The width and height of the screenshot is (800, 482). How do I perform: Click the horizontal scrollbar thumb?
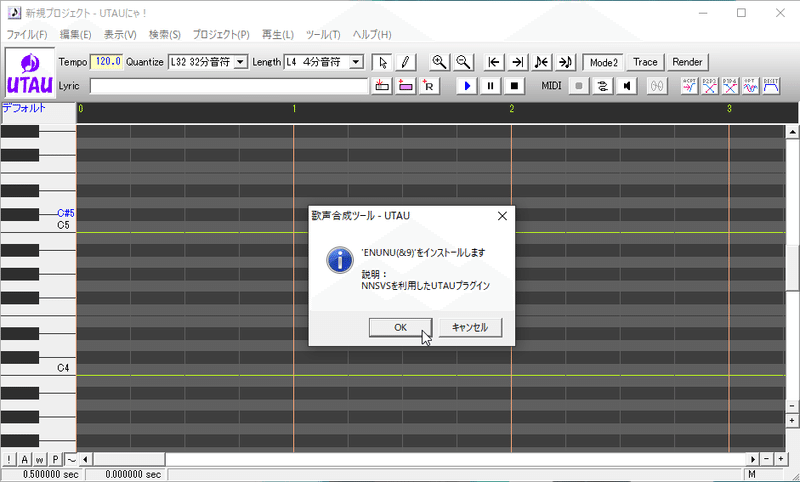[129, 459]
